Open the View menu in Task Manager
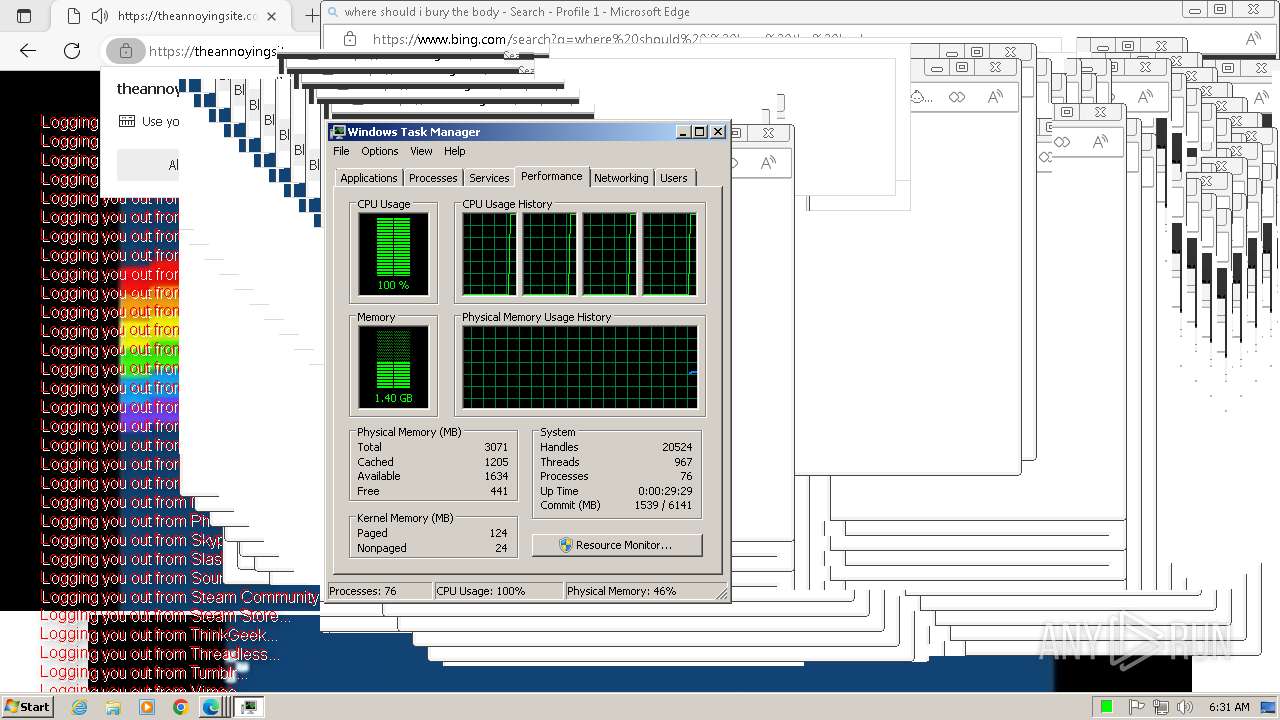The height and width of the screenshot is (720, 1280). (421, 151)
